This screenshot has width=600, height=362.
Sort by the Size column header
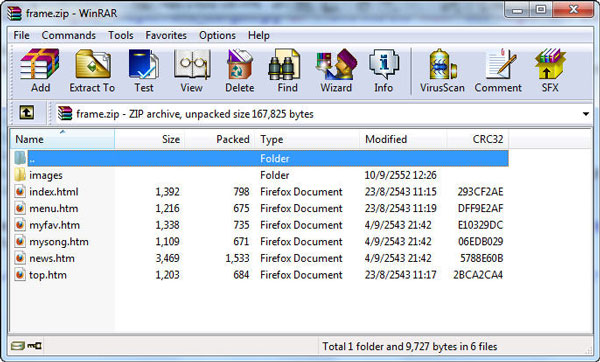click(150, 139)
